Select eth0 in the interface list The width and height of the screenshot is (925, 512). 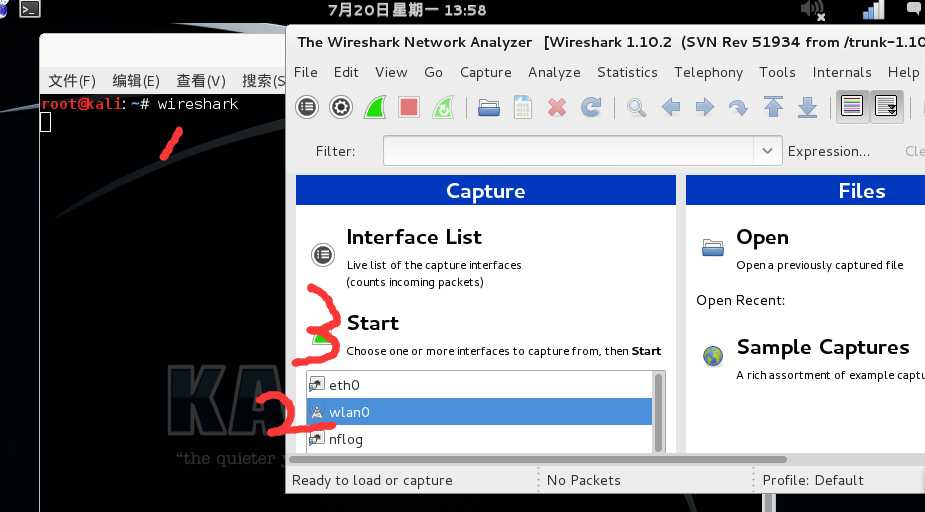coord(479,385)
